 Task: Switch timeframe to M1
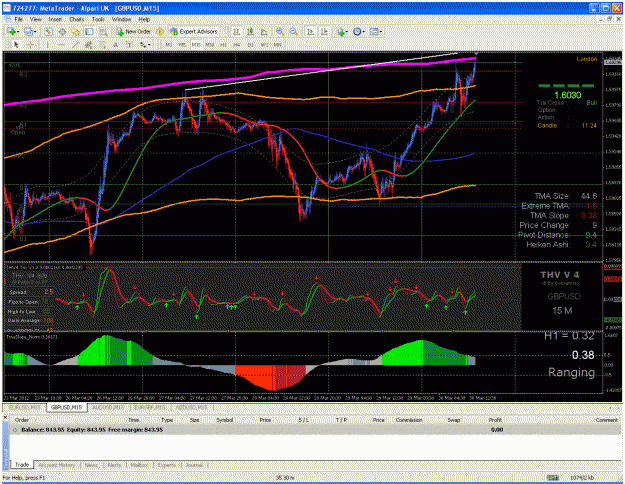tap(169, 45)
